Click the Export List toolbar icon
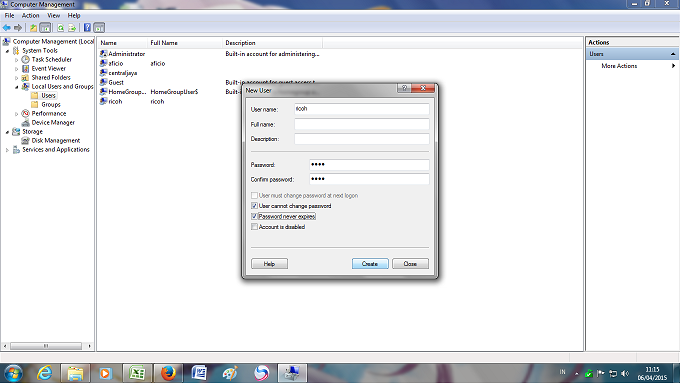Viewport: 681px width, 383px height. point(72,28)
